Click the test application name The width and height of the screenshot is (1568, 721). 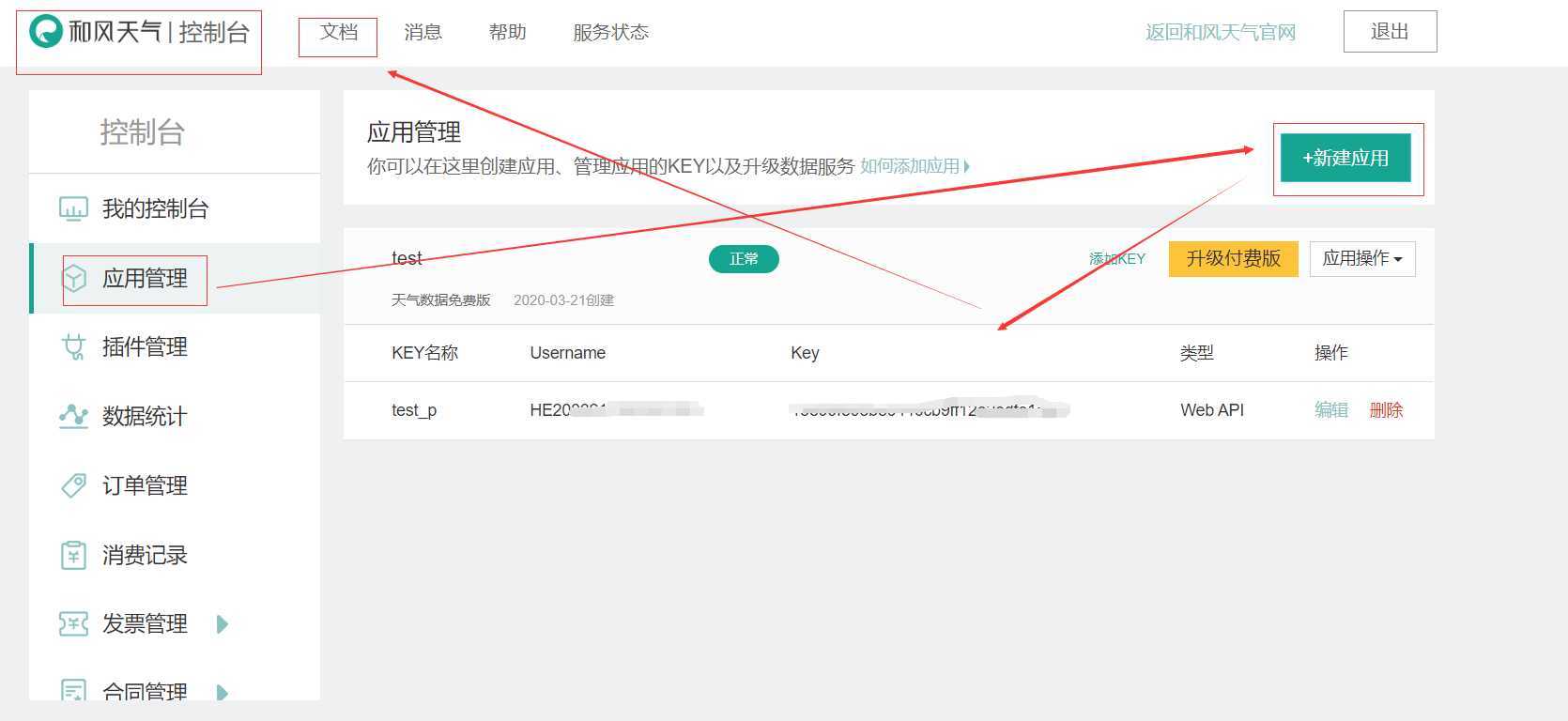(x=407, y=258)
